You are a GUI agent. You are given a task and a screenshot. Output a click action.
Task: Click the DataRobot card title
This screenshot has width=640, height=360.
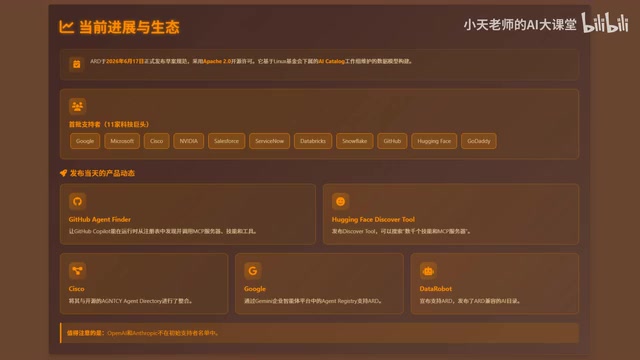click(436, 289)
